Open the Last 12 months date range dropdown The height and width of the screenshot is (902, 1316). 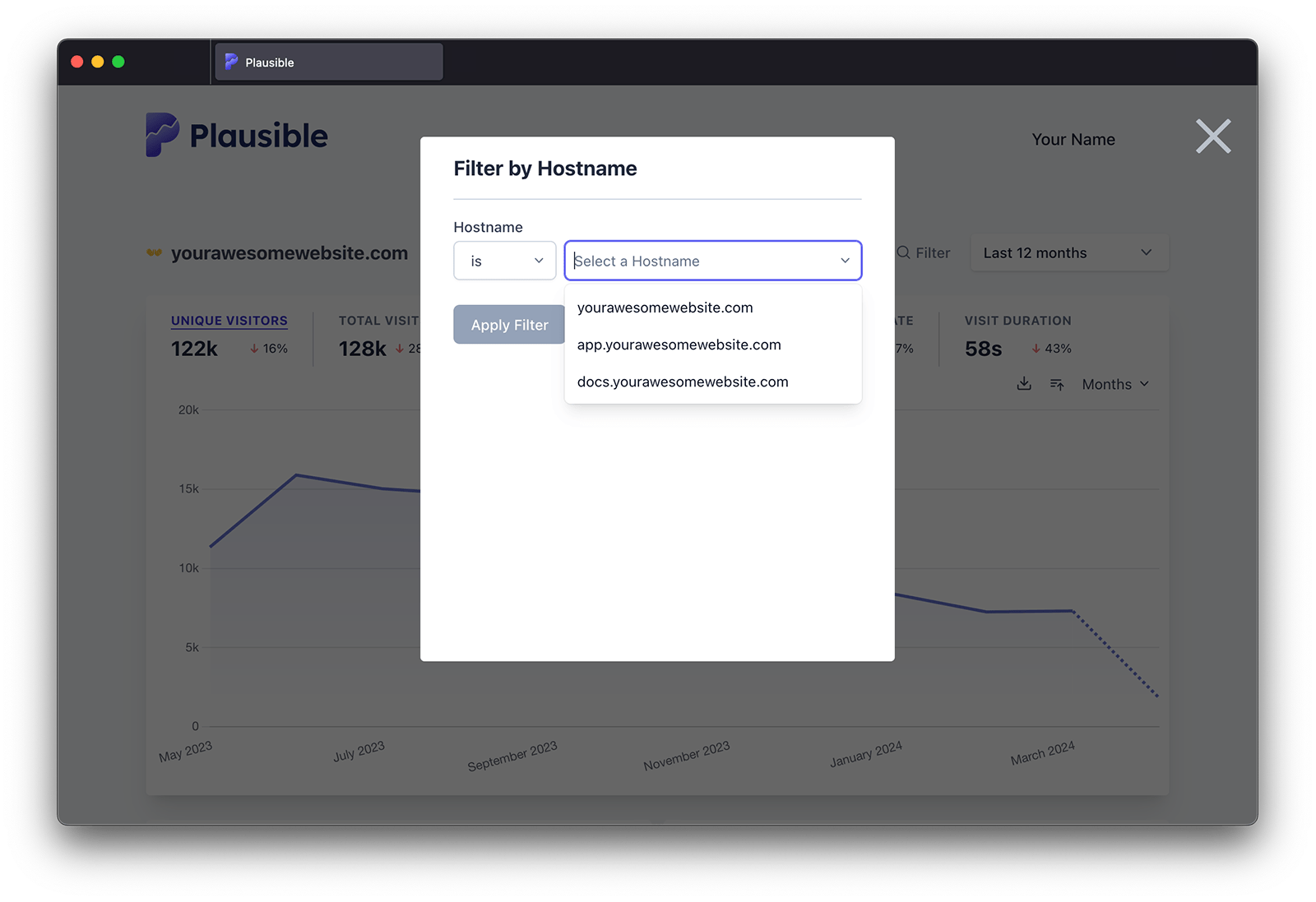pyautogui.click(x=1069, y=252)
